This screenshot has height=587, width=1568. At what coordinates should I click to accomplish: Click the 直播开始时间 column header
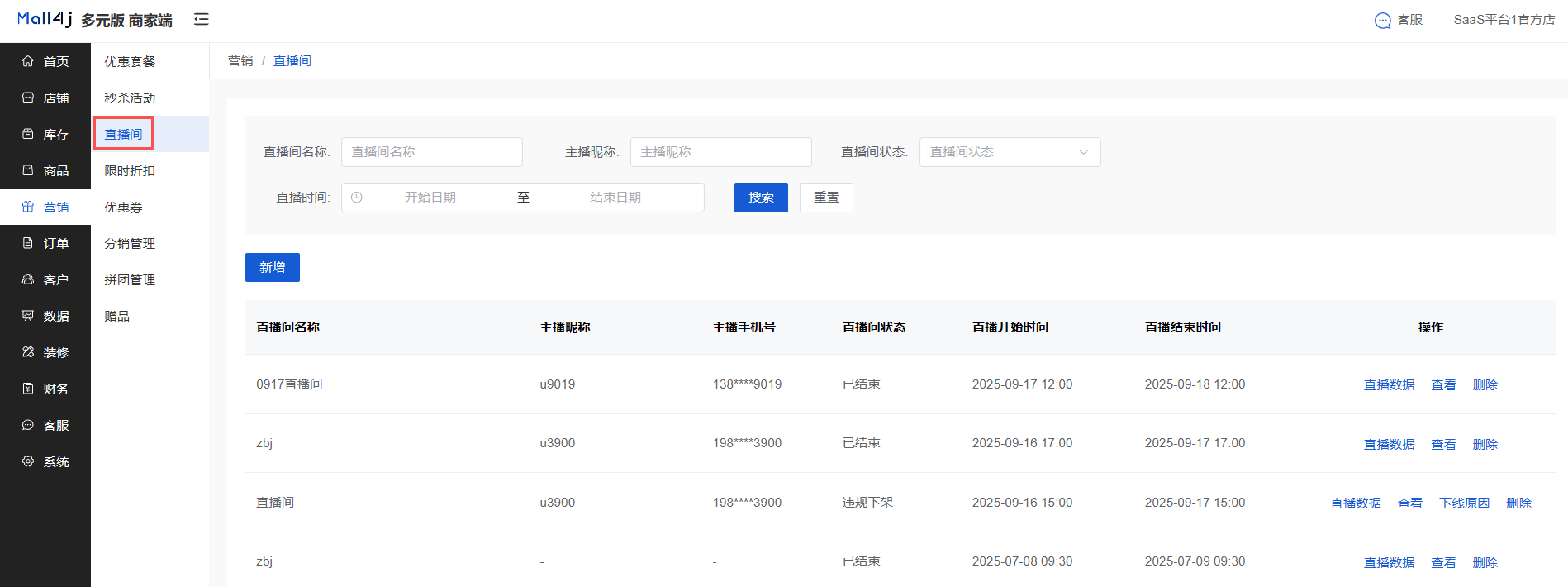coord(1010,327)
